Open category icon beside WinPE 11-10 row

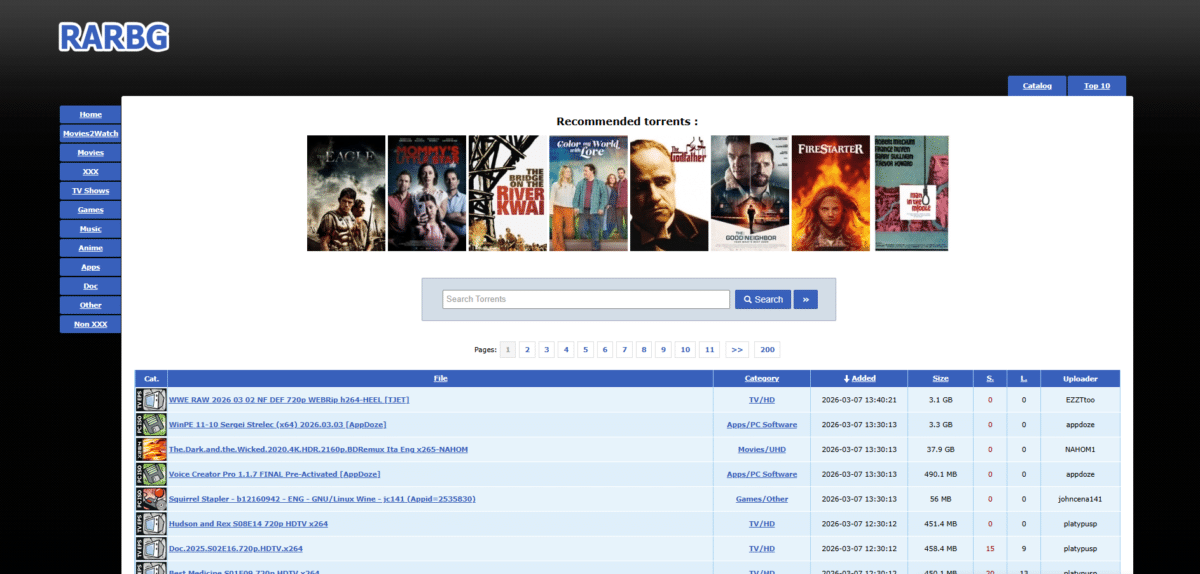click(151, 425)
